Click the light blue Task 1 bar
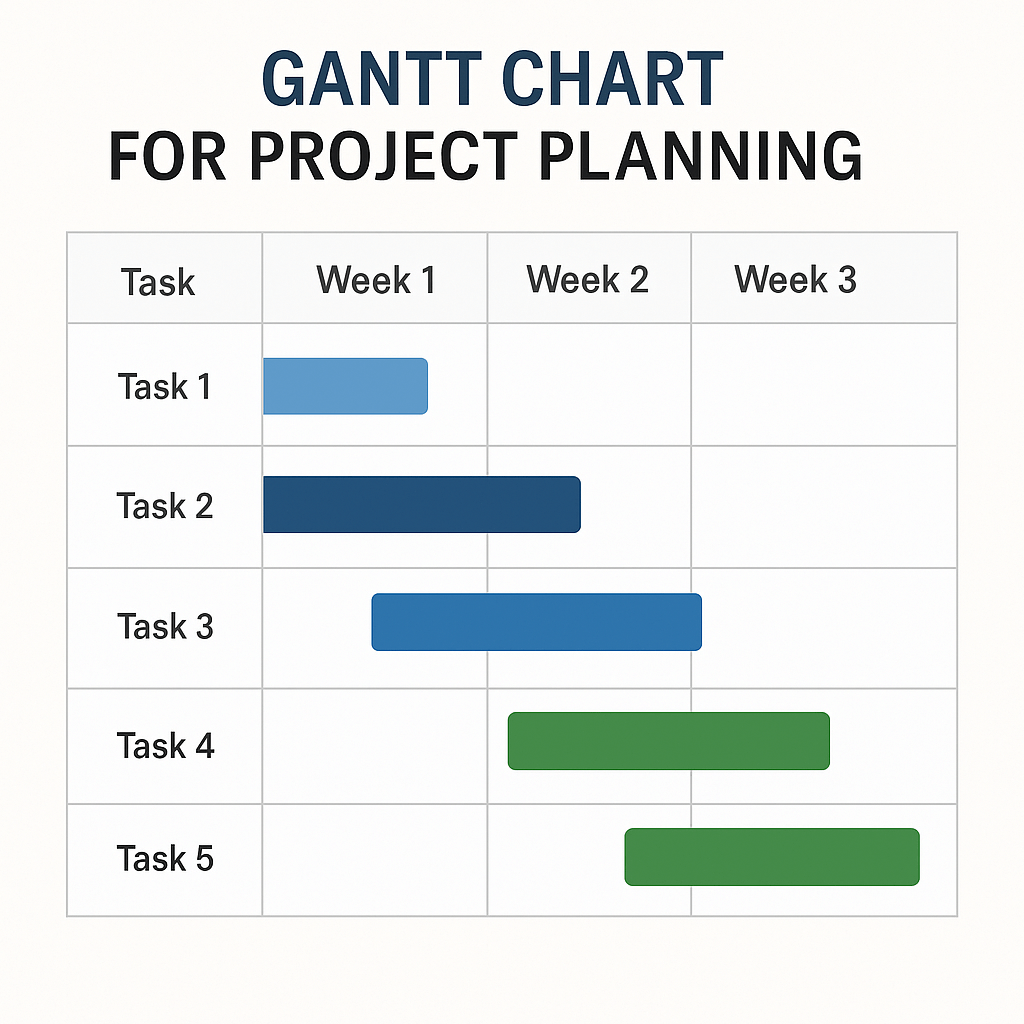The height and width of the screenshot is (1024, 1024). (345, 386)
